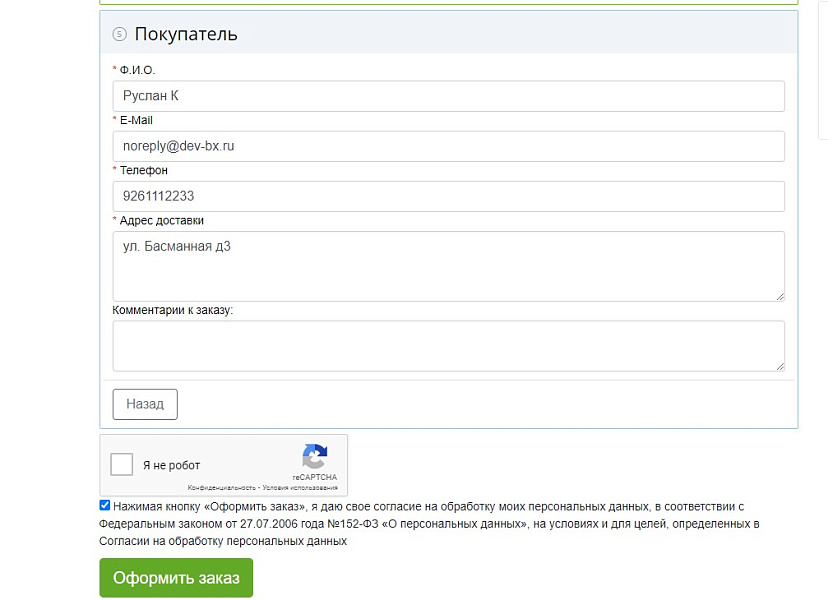Submit with the "Оформить заказ" button
Image resolution: width=828 pixels, height=600 pixels.
pos(176,578)
